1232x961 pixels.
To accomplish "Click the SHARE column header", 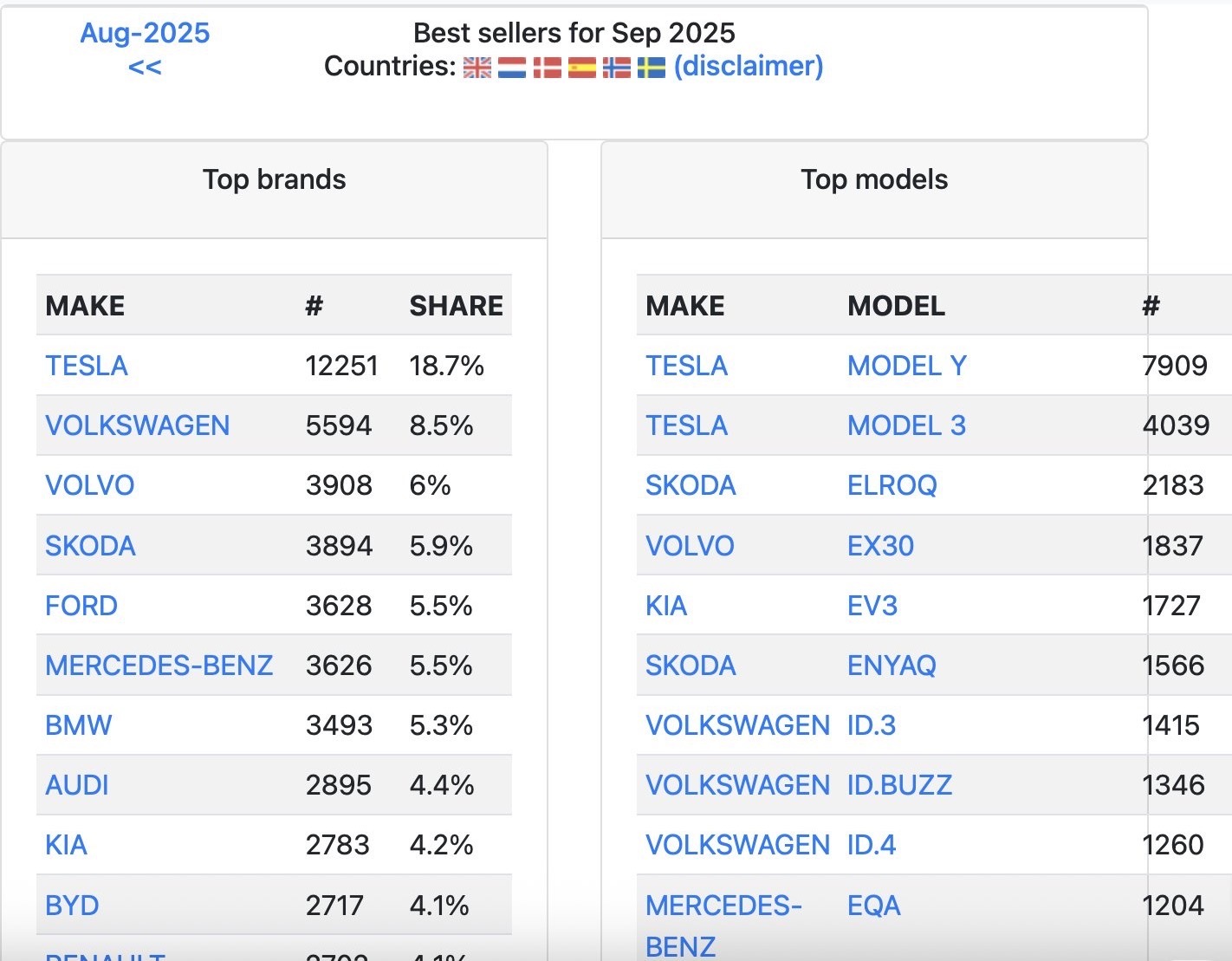I will tap(456, 306).
